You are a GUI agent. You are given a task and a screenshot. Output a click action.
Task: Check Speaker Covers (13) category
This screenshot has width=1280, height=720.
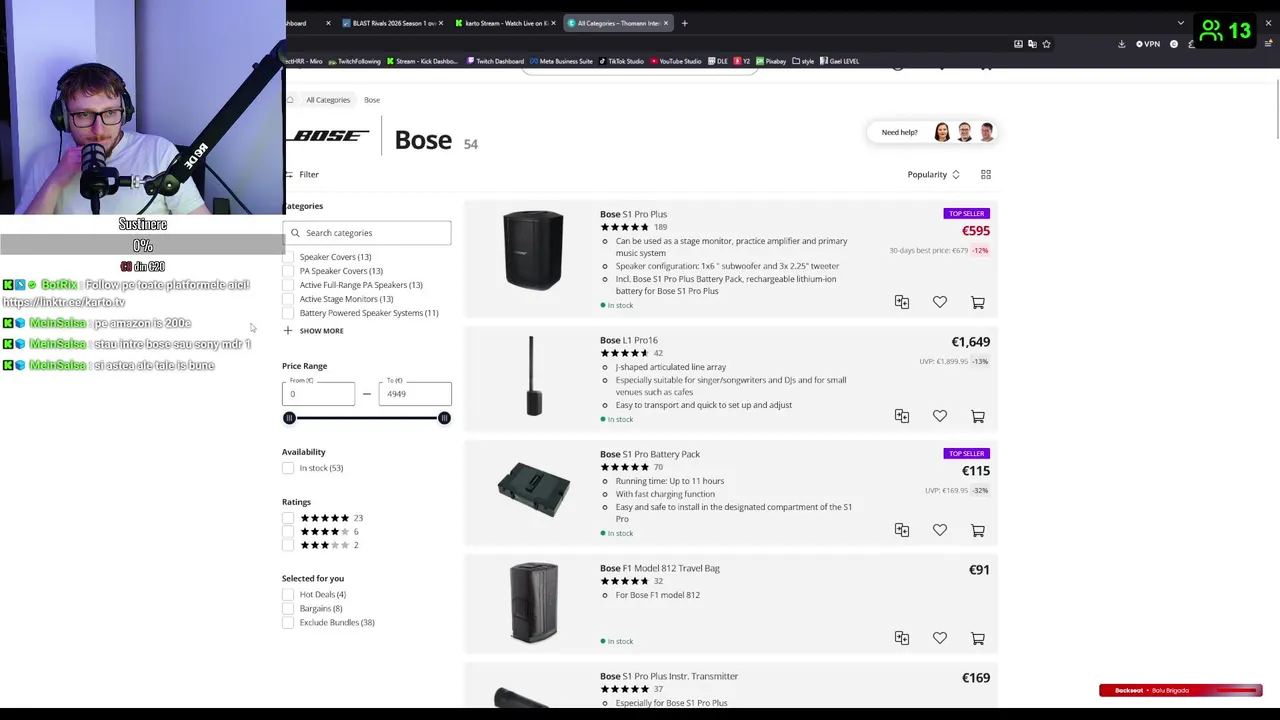[289, 257]
